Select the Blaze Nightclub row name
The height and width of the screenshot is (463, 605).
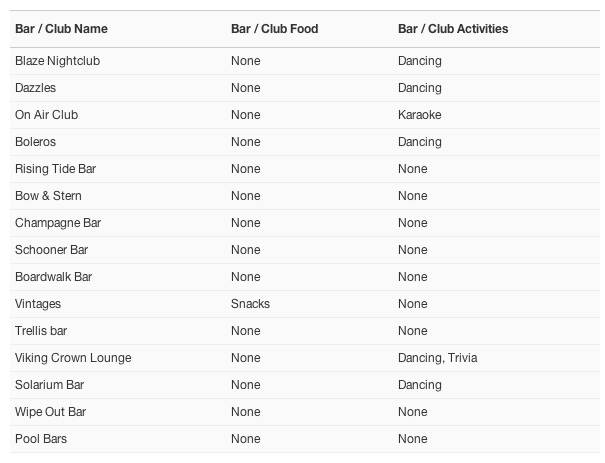tap(57, 61)
